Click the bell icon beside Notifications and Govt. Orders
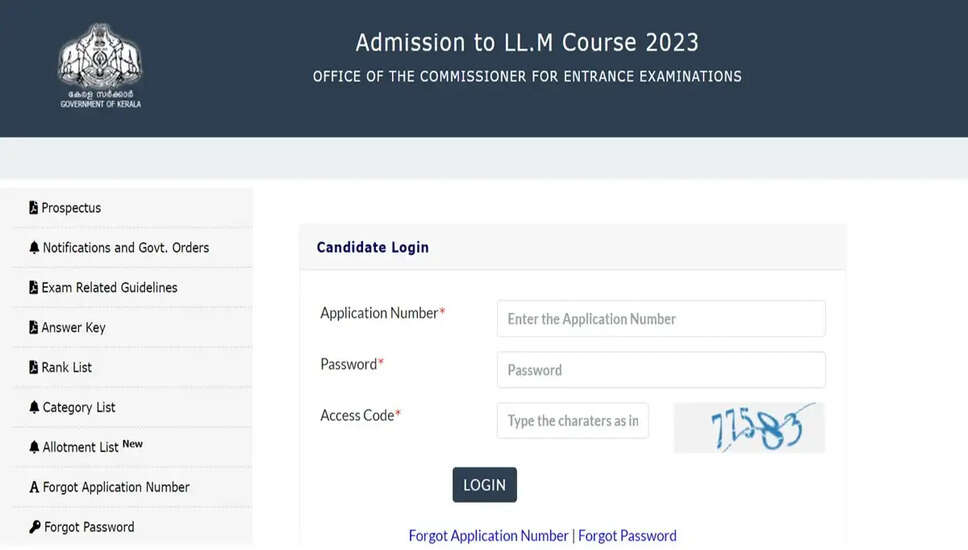 34,248
